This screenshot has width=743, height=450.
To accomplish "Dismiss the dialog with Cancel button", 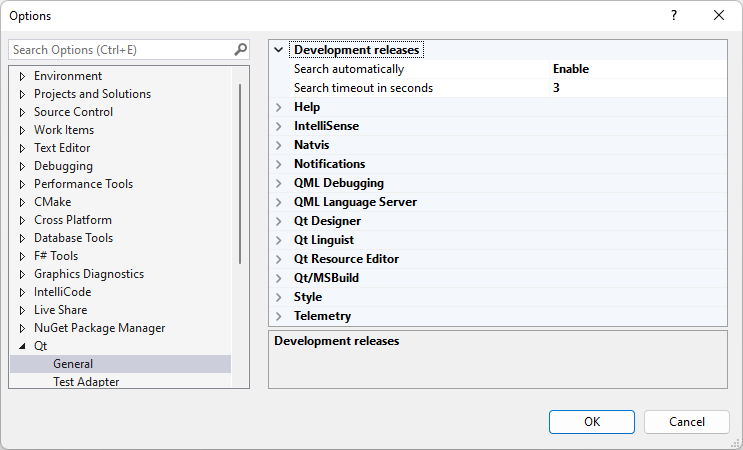I will 687,422.
